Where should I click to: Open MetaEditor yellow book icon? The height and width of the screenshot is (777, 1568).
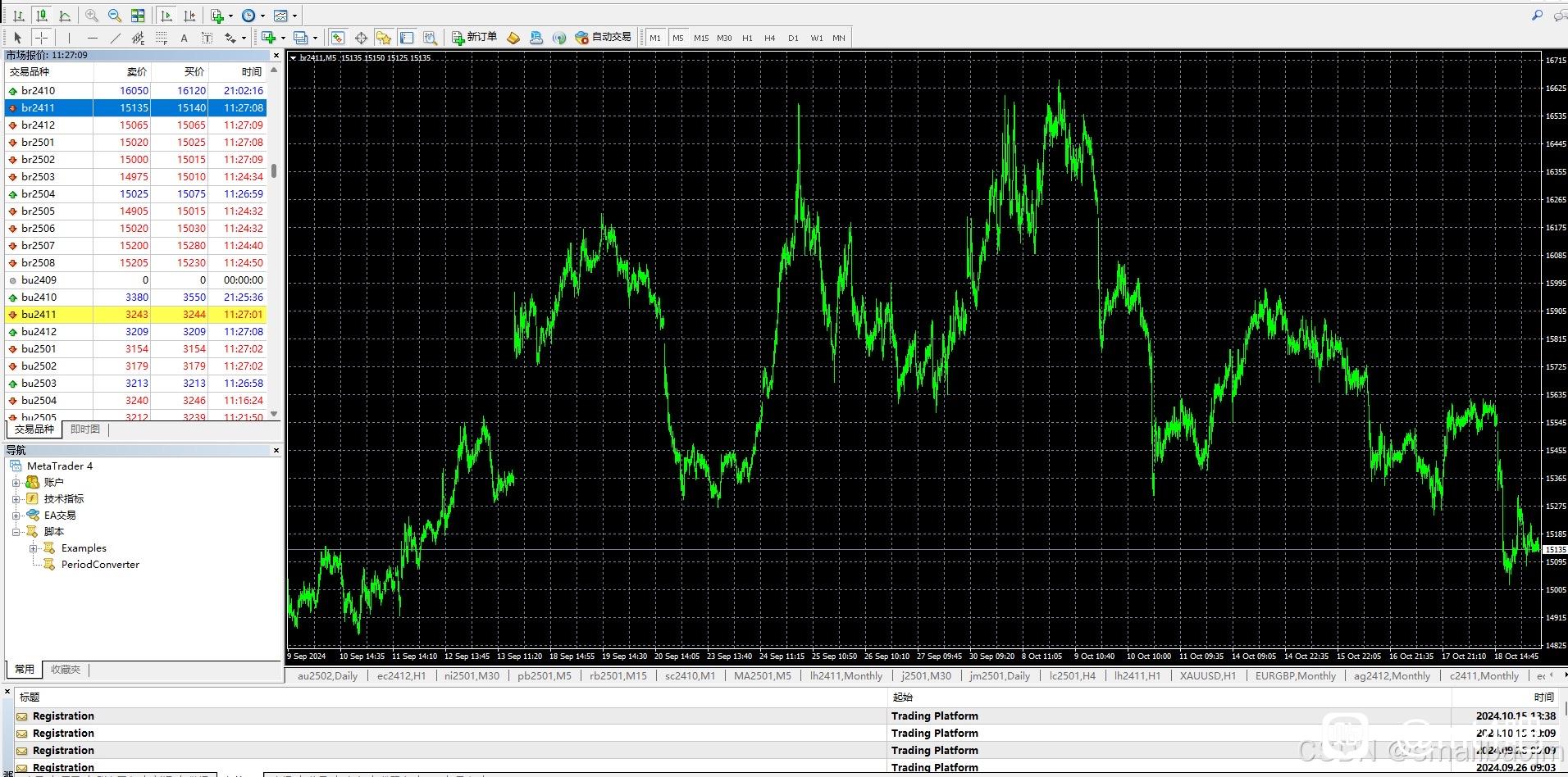pos(513,38)
